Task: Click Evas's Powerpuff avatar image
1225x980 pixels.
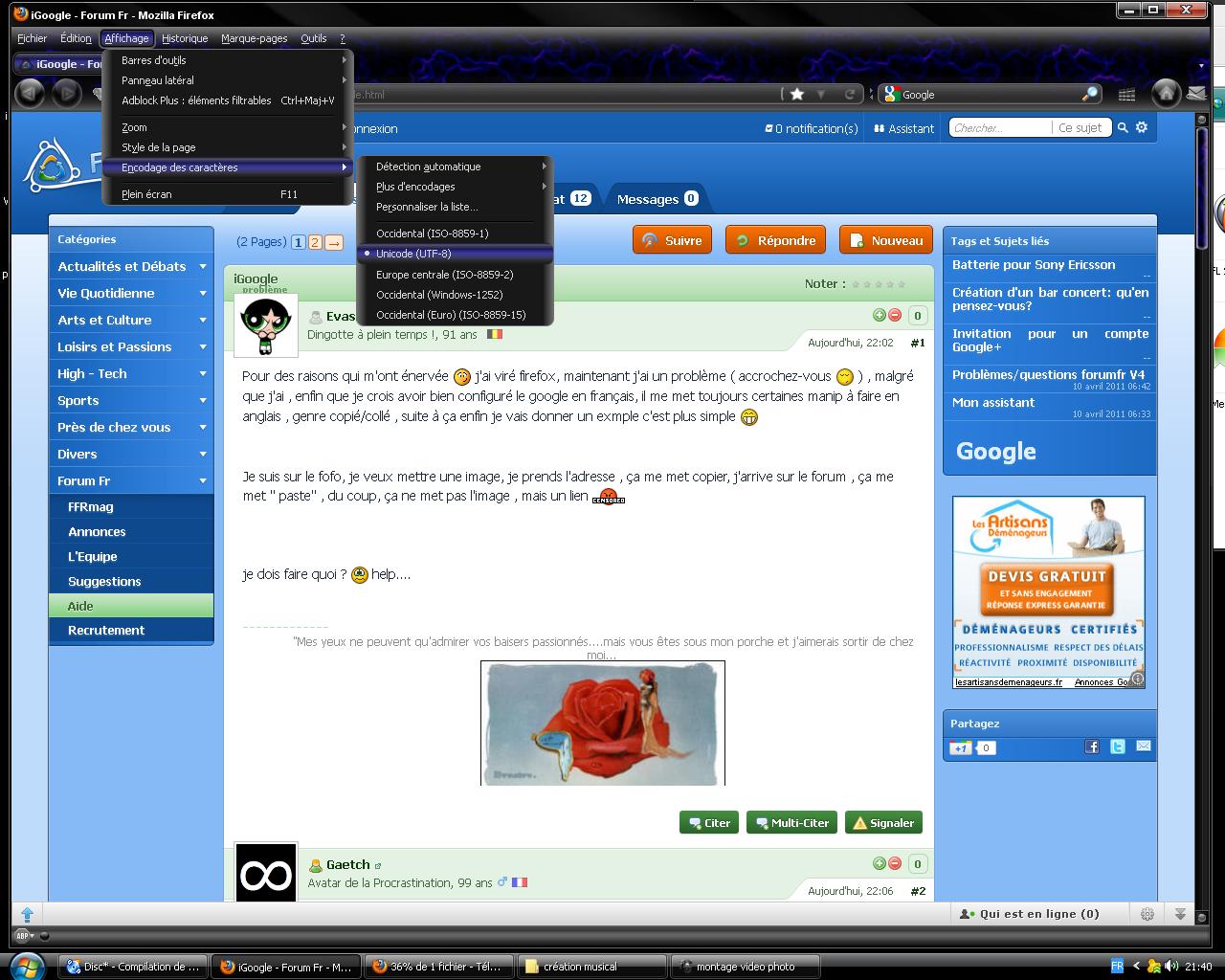Action: 265,325
